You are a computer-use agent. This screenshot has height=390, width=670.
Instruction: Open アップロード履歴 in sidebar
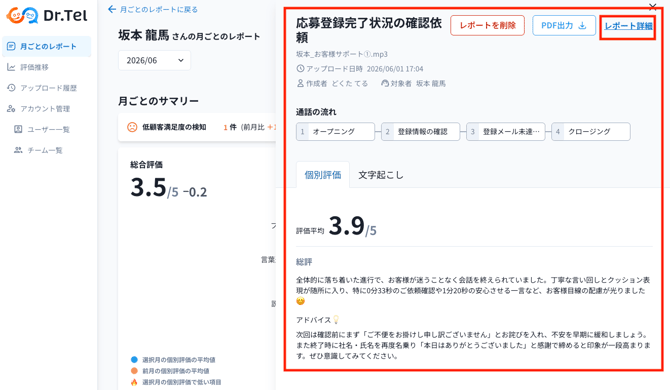[x=48, y=88]
